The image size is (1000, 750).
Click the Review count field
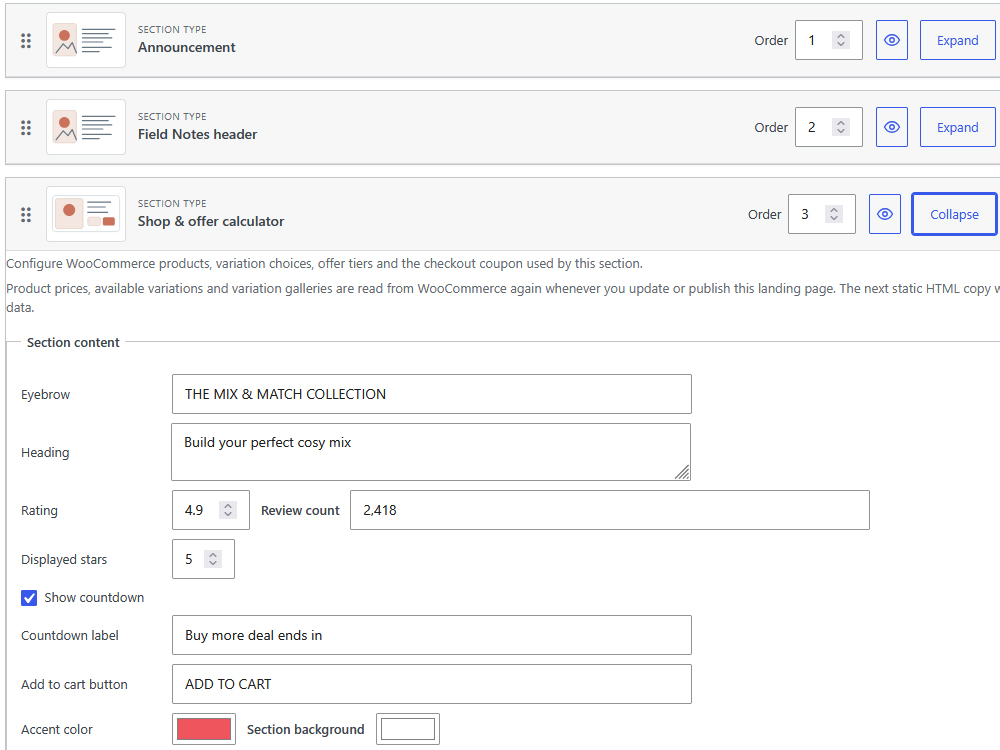click(x=610, y=510)
